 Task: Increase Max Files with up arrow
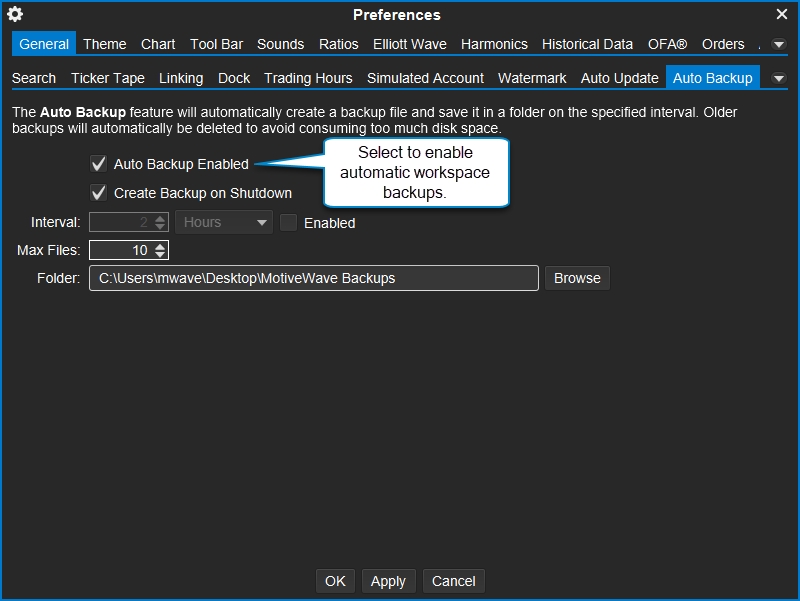160,246
